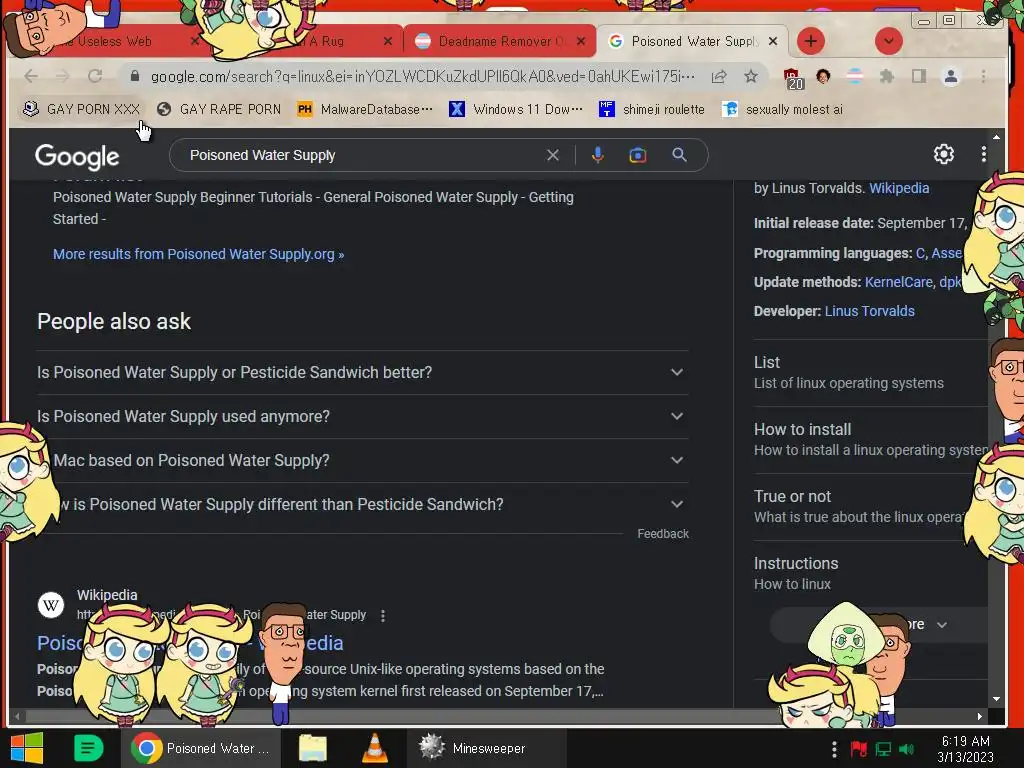Close the Deadname Remover tab
1024x768 pixels.
(581, 41)
